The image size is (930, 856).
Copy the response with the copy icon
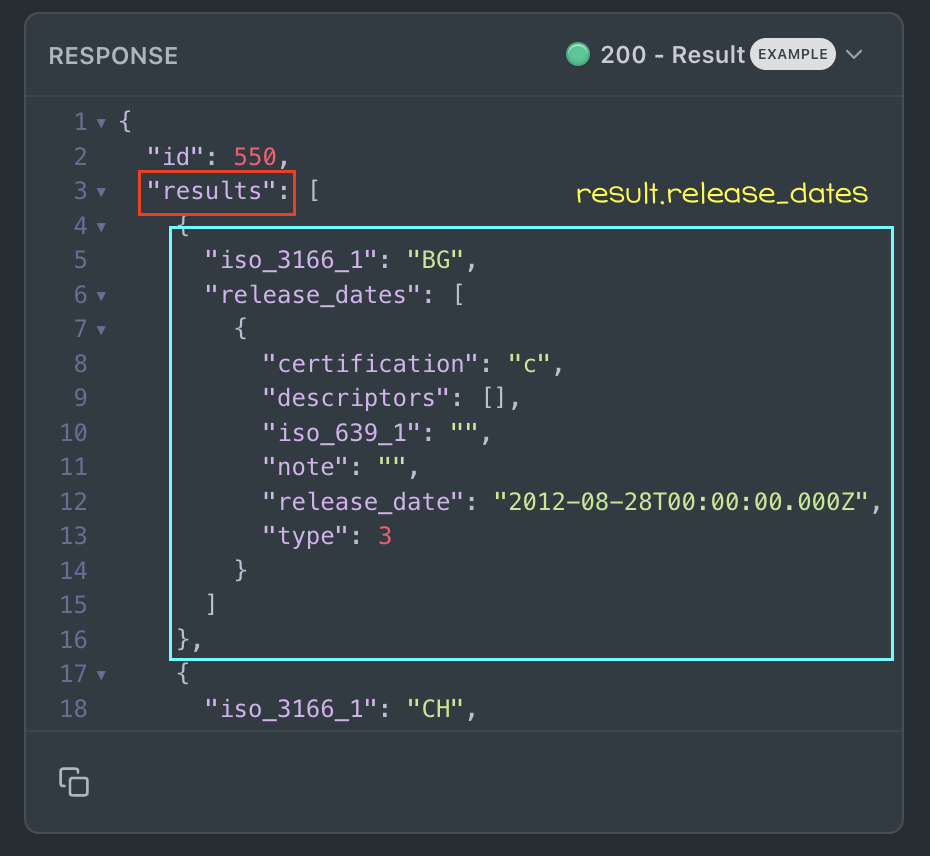tap(74, 781)
